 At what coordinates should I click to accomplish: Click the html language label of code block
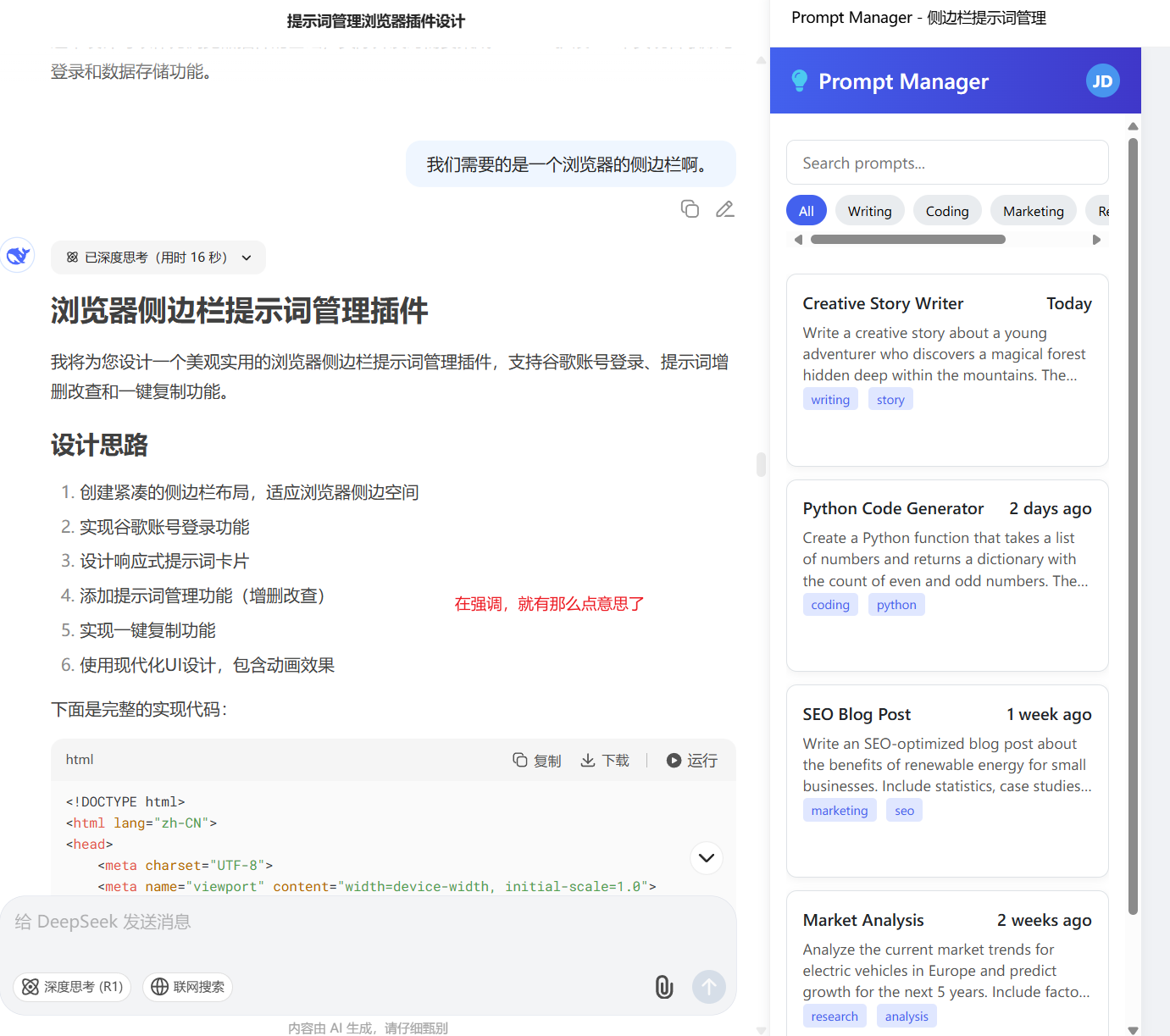click(x=80, y=760)
